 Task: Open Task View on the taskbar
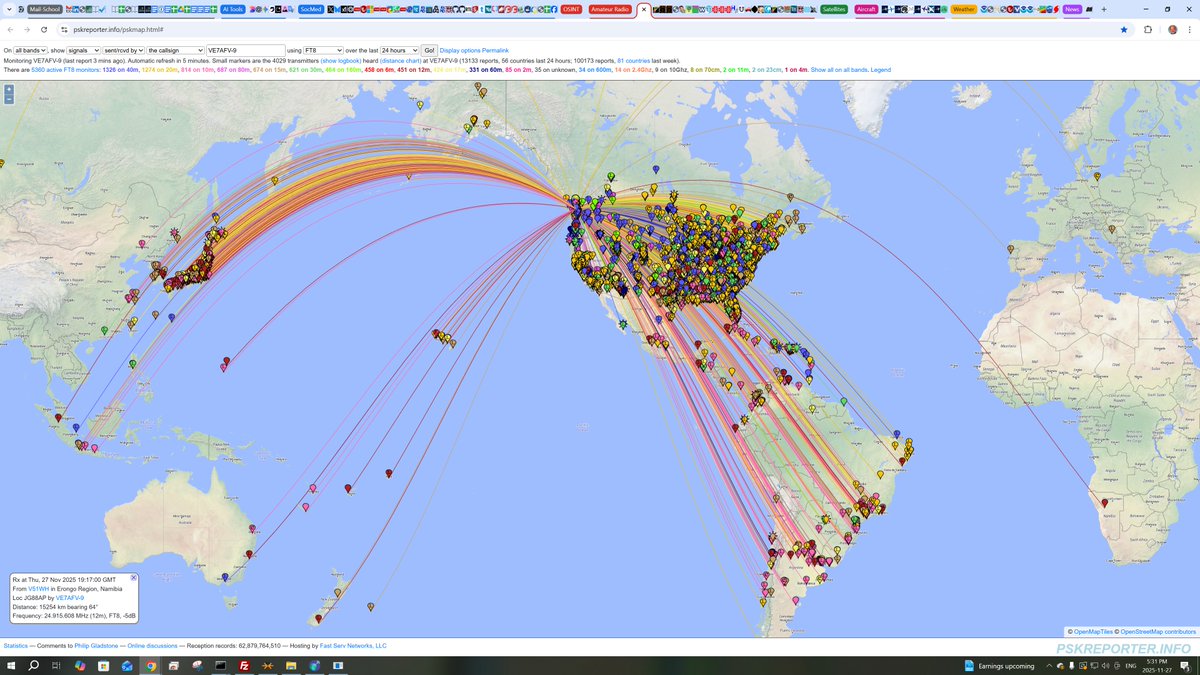(56, 666)
